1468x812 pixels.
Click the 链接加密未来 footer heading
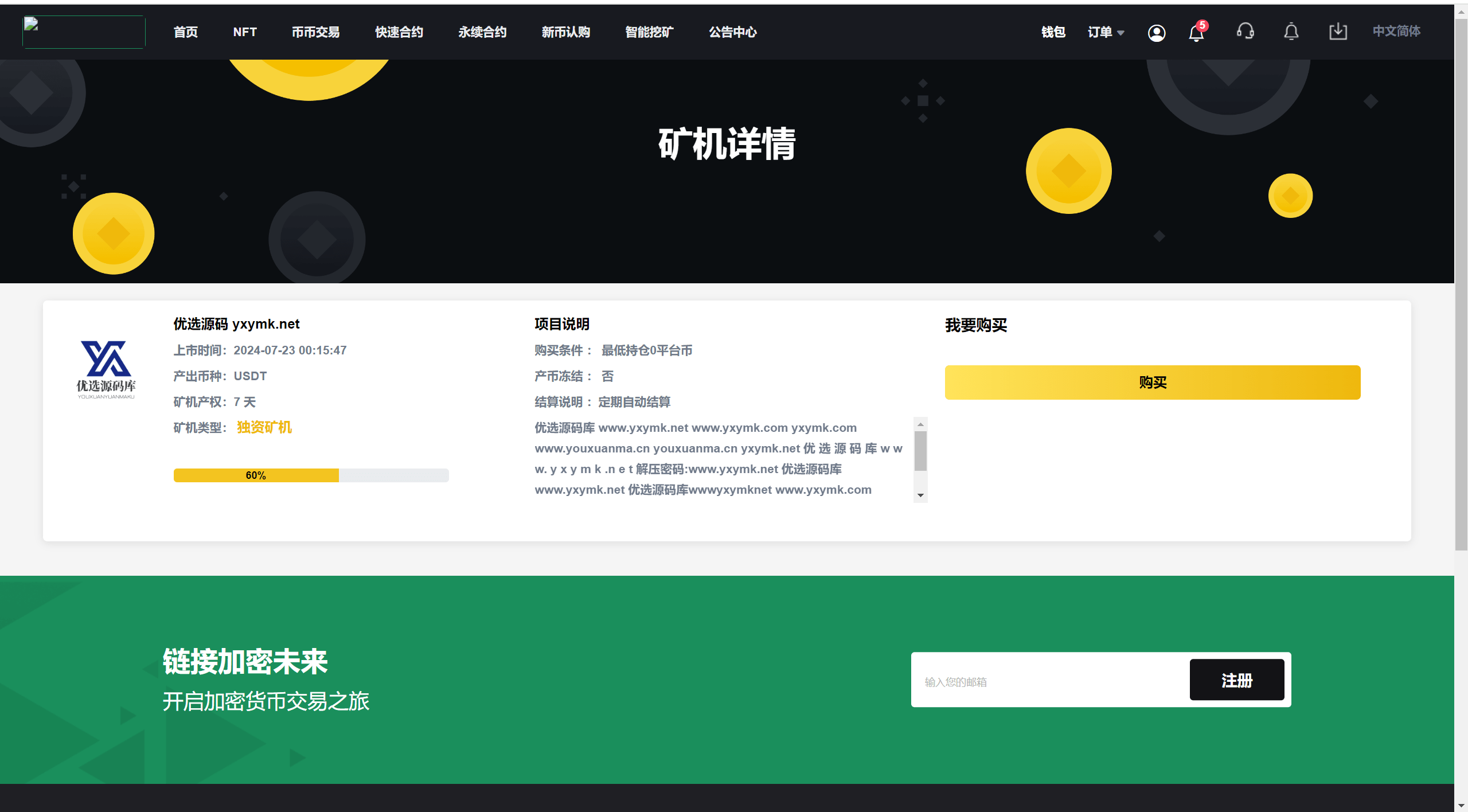245,661
